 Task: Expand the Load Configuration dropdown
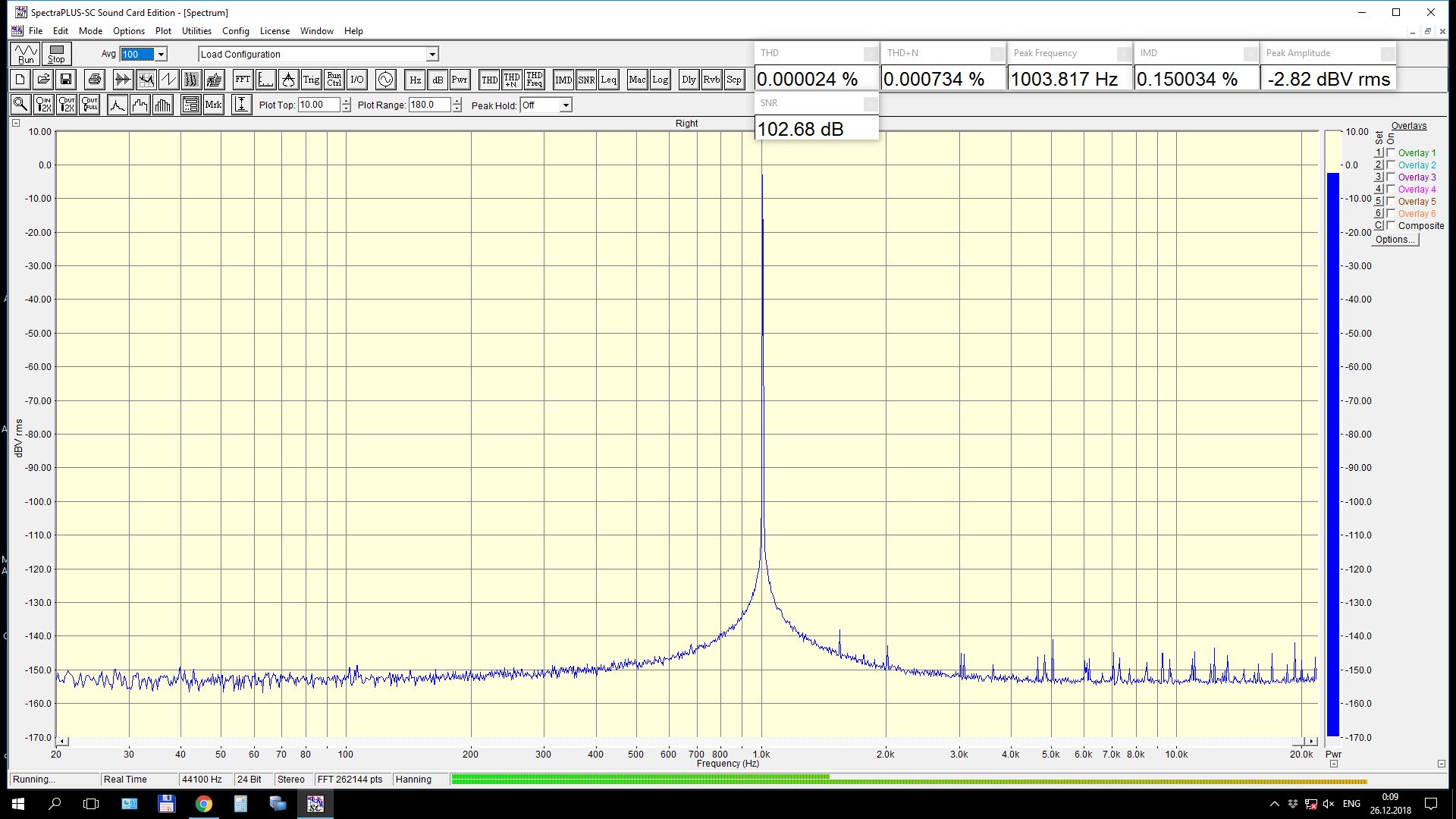tap(432, 54)
